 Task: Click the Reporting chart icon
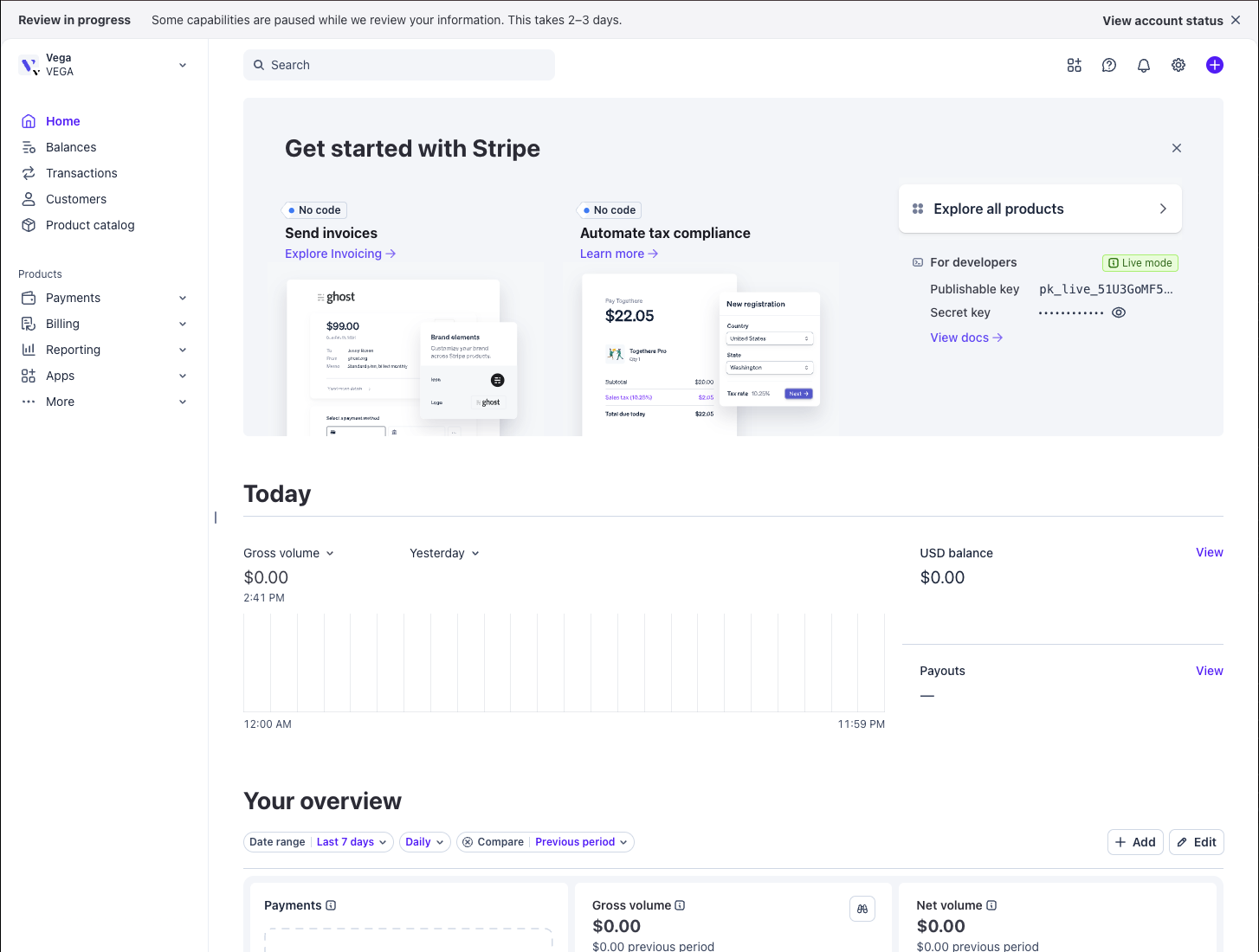[29, 350]
